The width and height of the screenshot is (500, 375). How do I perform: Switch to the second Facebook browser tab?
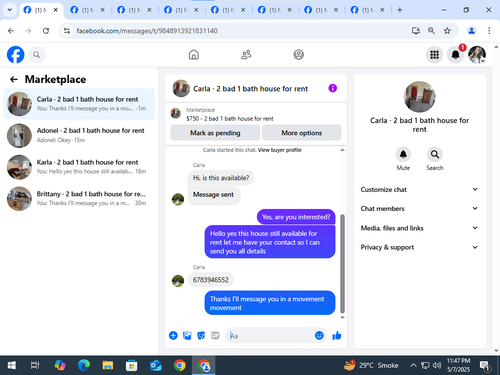click(88, 10)
